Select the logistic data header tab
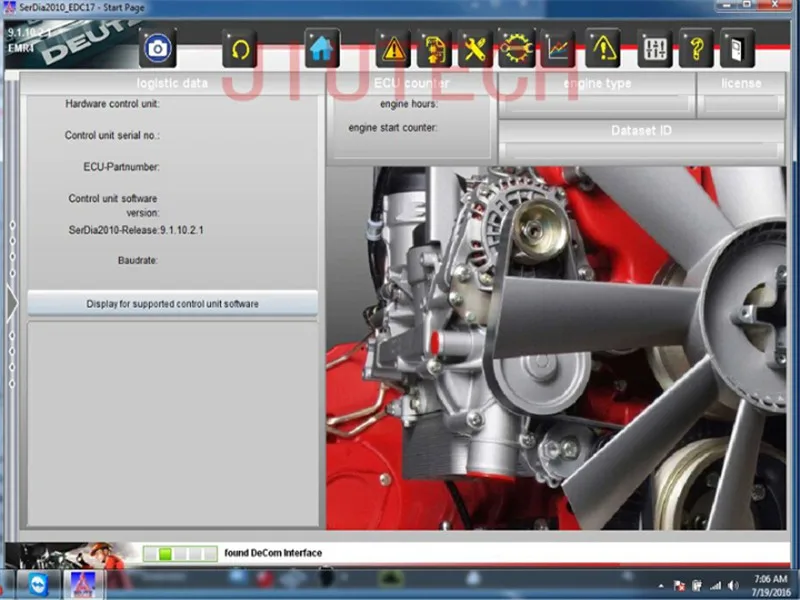Viewport: 800px width, 600px height. [172, 83]
